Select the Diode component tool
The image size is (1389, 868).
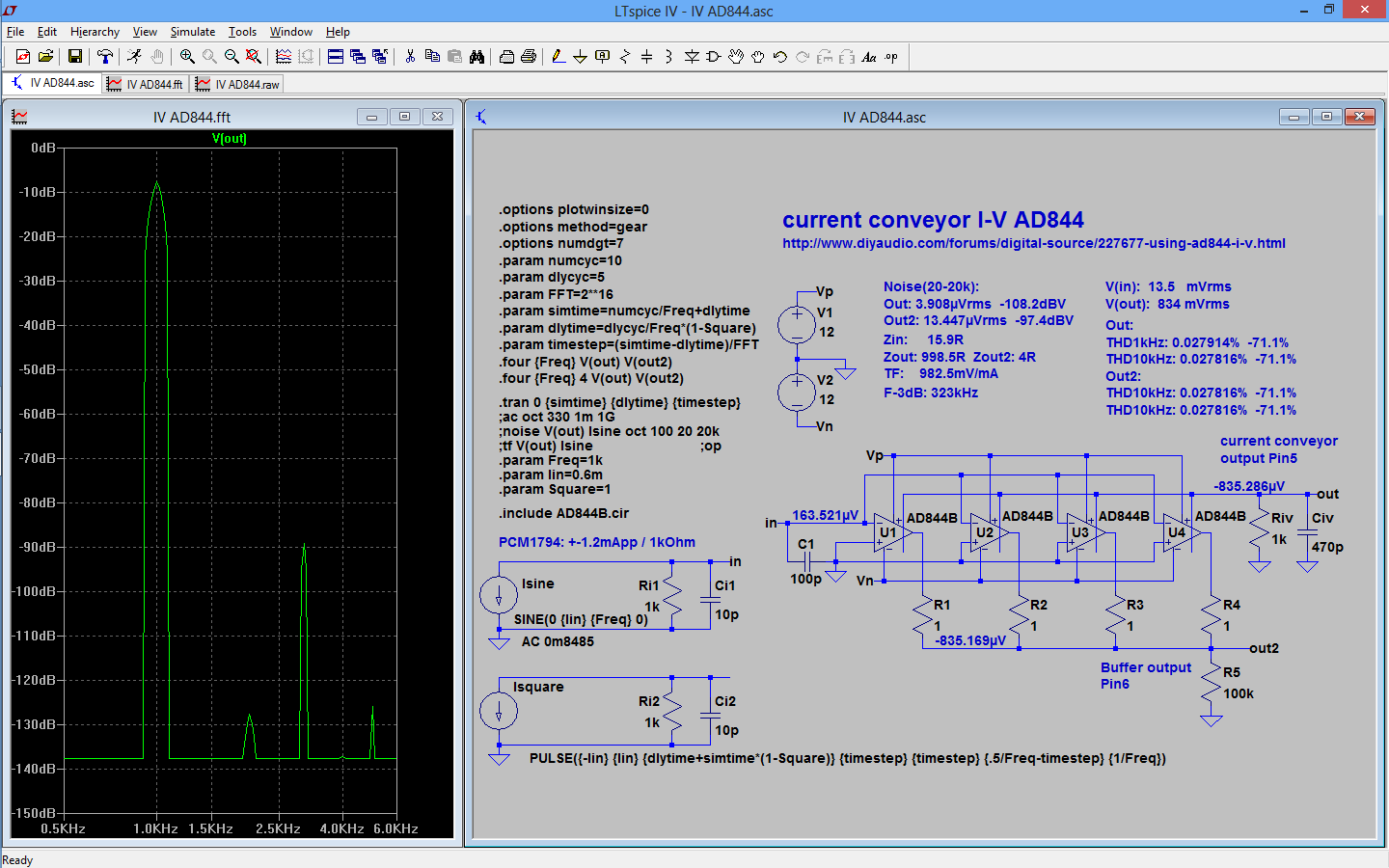point(692,57)
